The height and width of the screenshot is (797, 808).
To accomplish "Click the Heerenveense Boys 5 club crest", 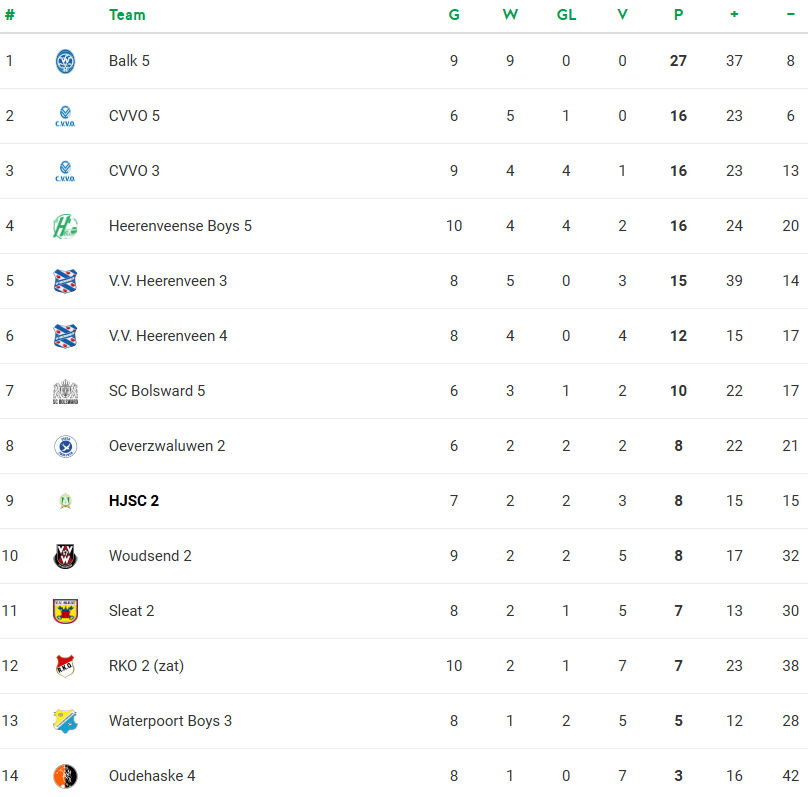I will (65, 226).
